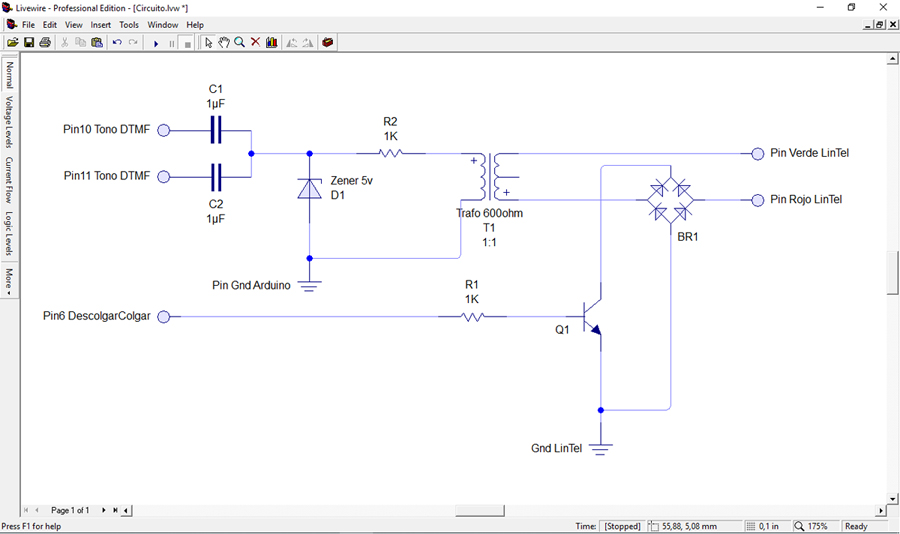Screen dimensions: 900x534
Task: Click the vertical scrollbar down arrow
Action: [x=893, y=498]
